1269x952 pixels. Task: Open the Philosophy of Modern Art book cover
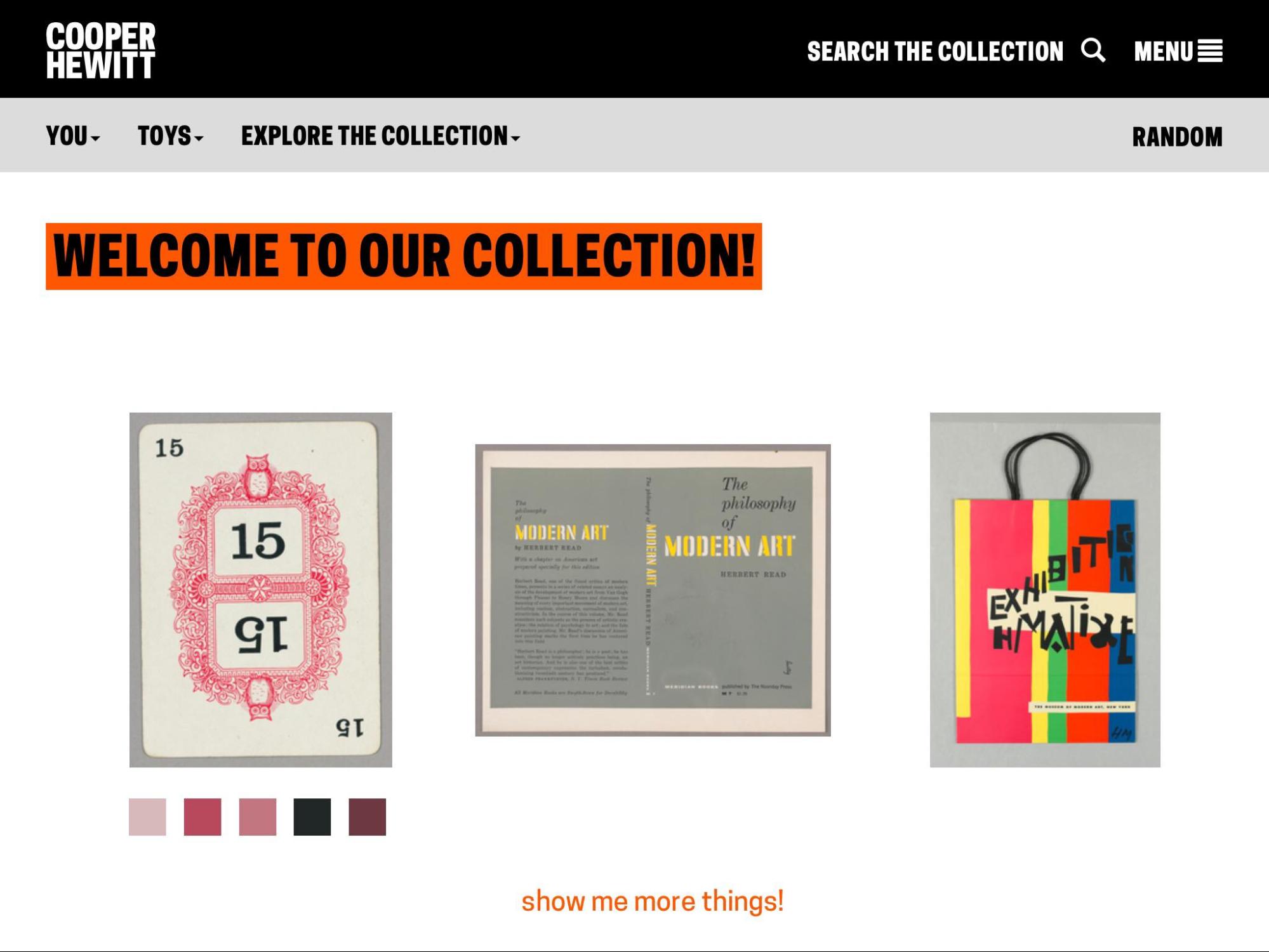(653, 590)
